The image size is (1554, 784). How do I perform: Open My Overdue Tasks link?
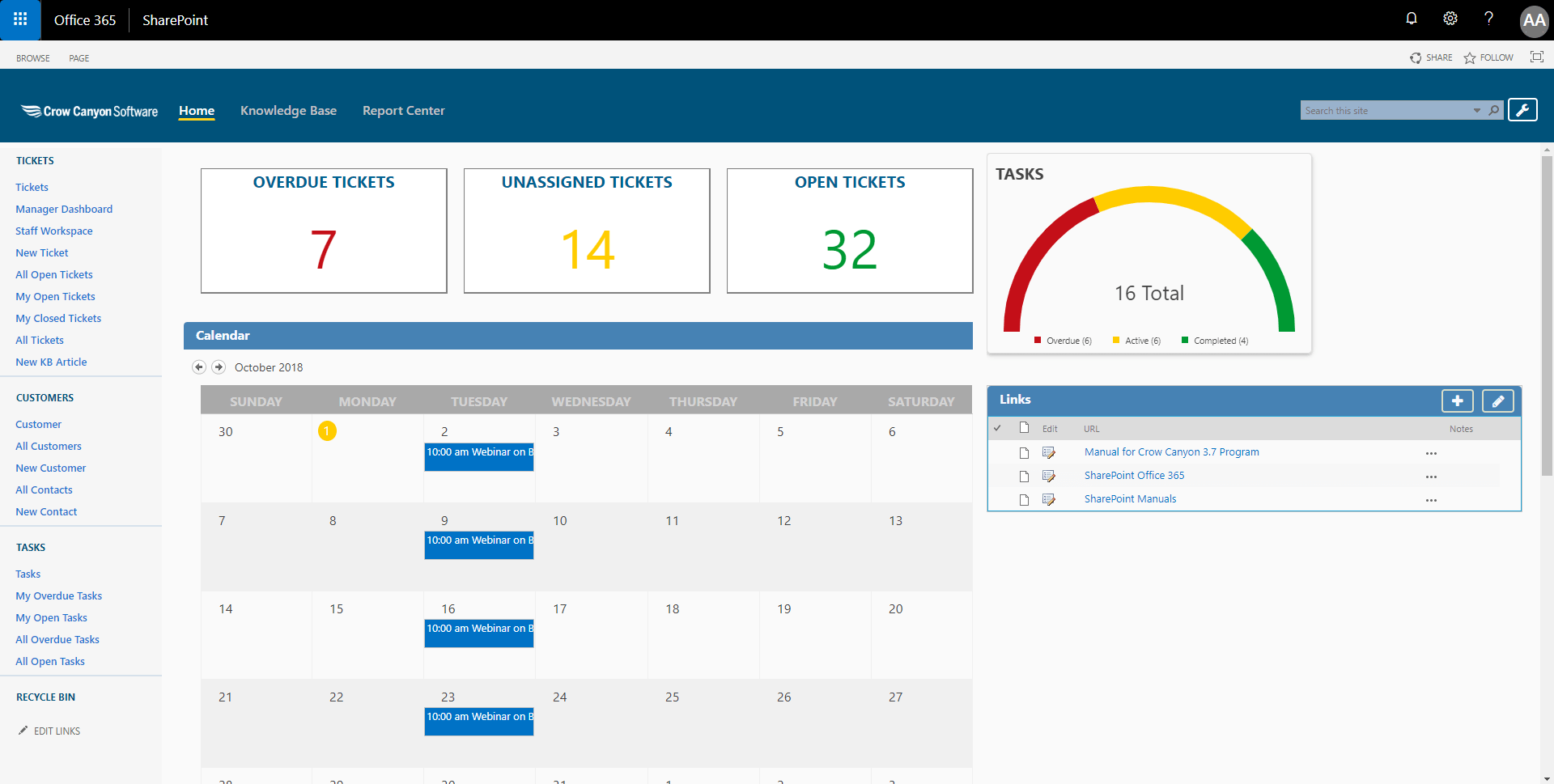59,595
